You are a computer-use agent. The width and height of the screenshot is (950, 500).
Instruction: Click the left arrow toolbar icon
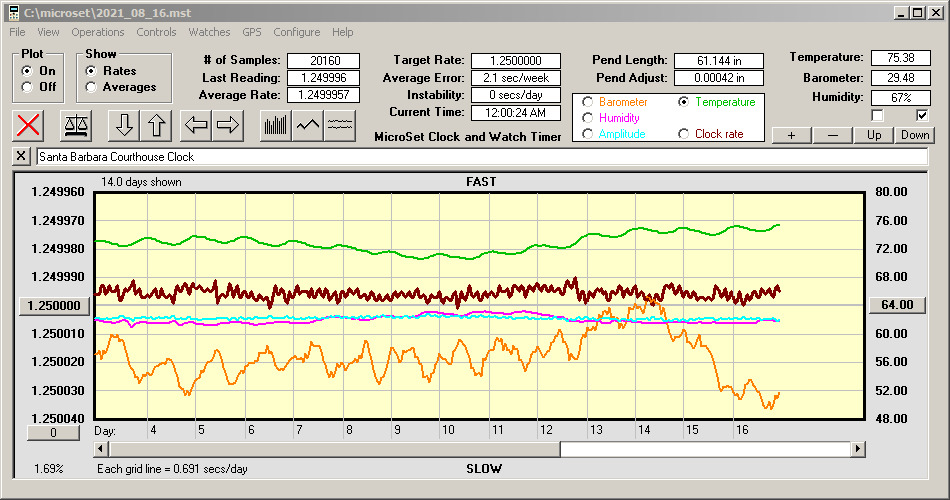196,125
